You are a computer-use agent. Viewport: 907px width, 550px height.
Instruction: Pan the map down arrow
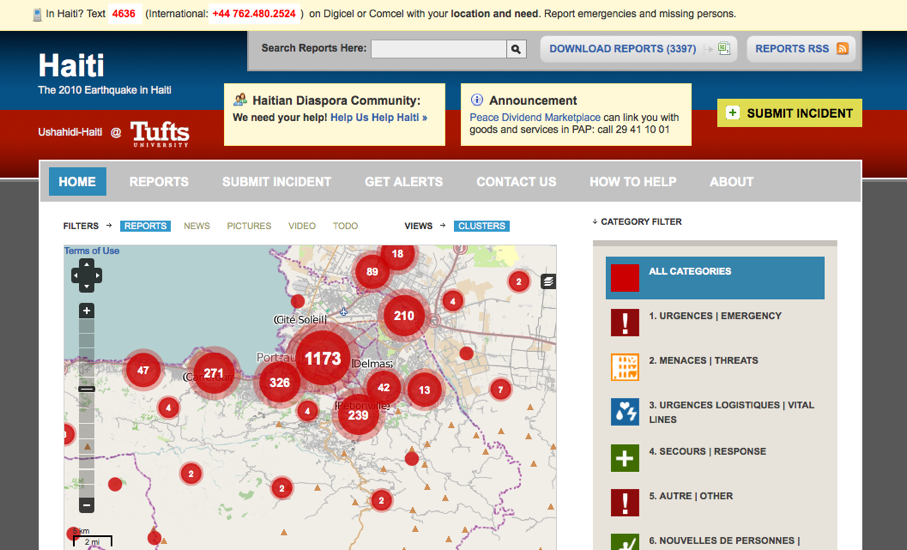coord(86,287)
